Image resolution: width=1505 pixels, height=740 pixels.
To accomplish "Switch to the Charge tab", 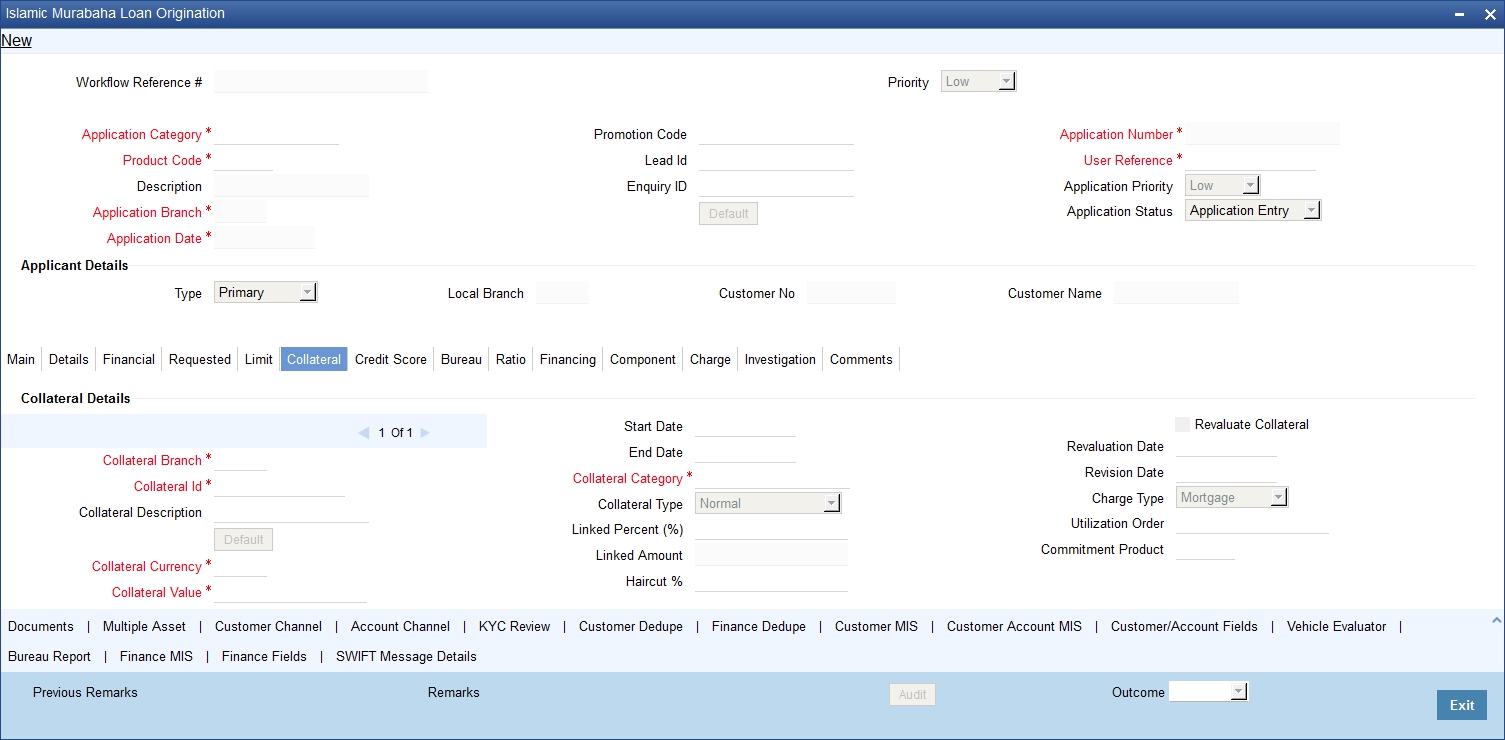I will 710,359.
